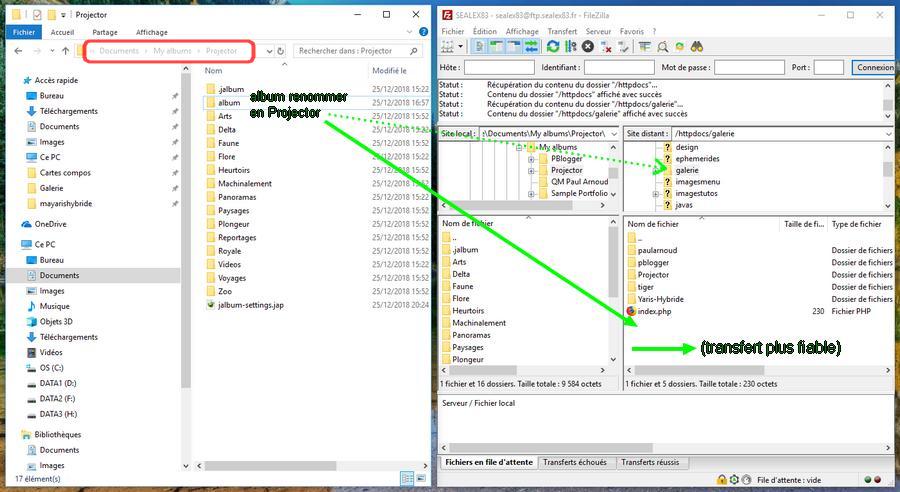This screenshot has width=900, height=492.
Task: Click the binoculars file search icon
Action: [697, 47]
